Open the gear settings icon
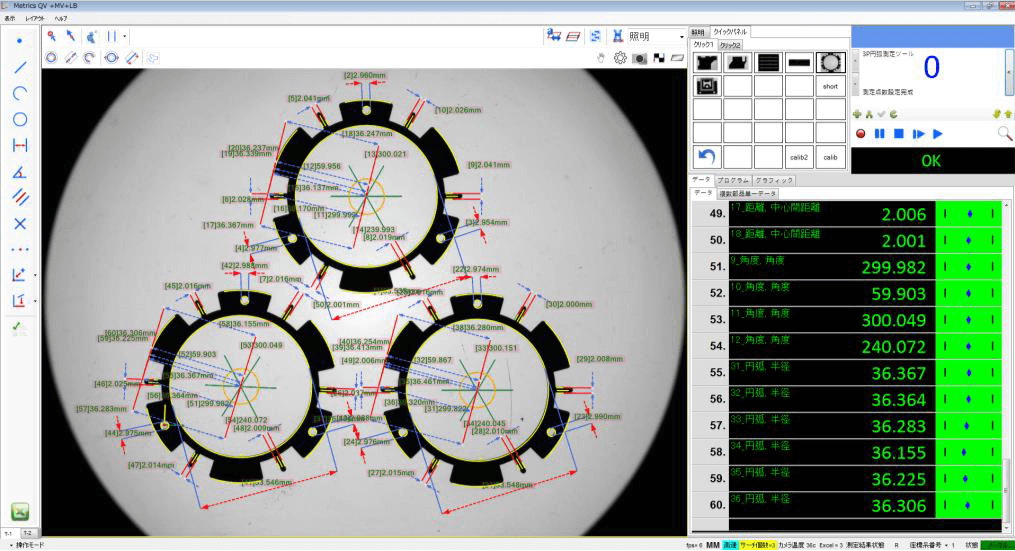 click(x=620, y=58)
